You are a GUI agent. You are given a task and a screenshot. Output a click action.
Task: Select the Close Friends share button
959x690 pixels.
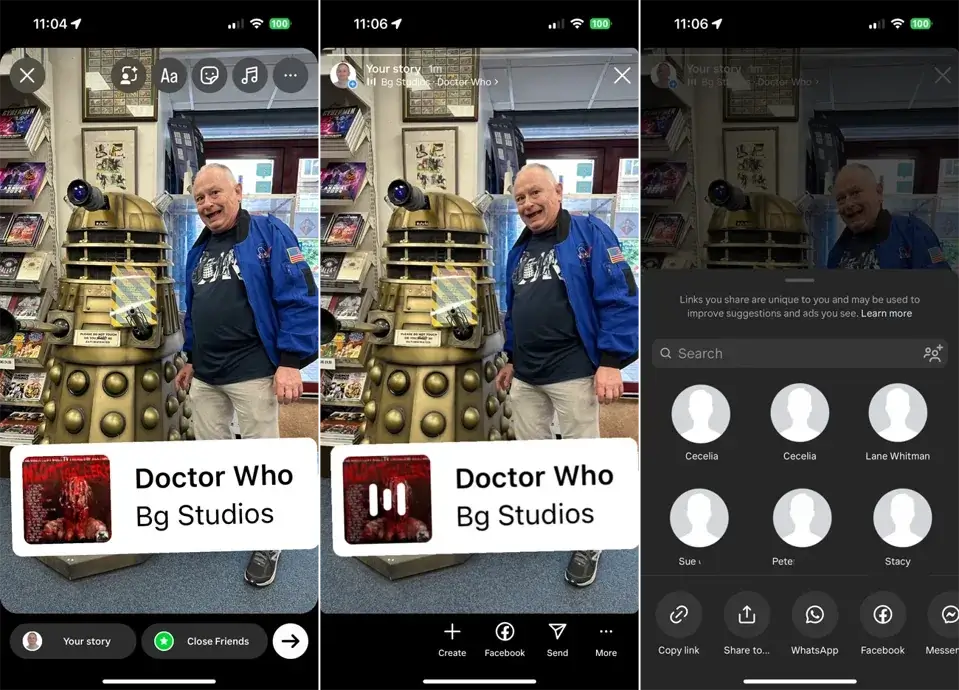tap(204, 641)
